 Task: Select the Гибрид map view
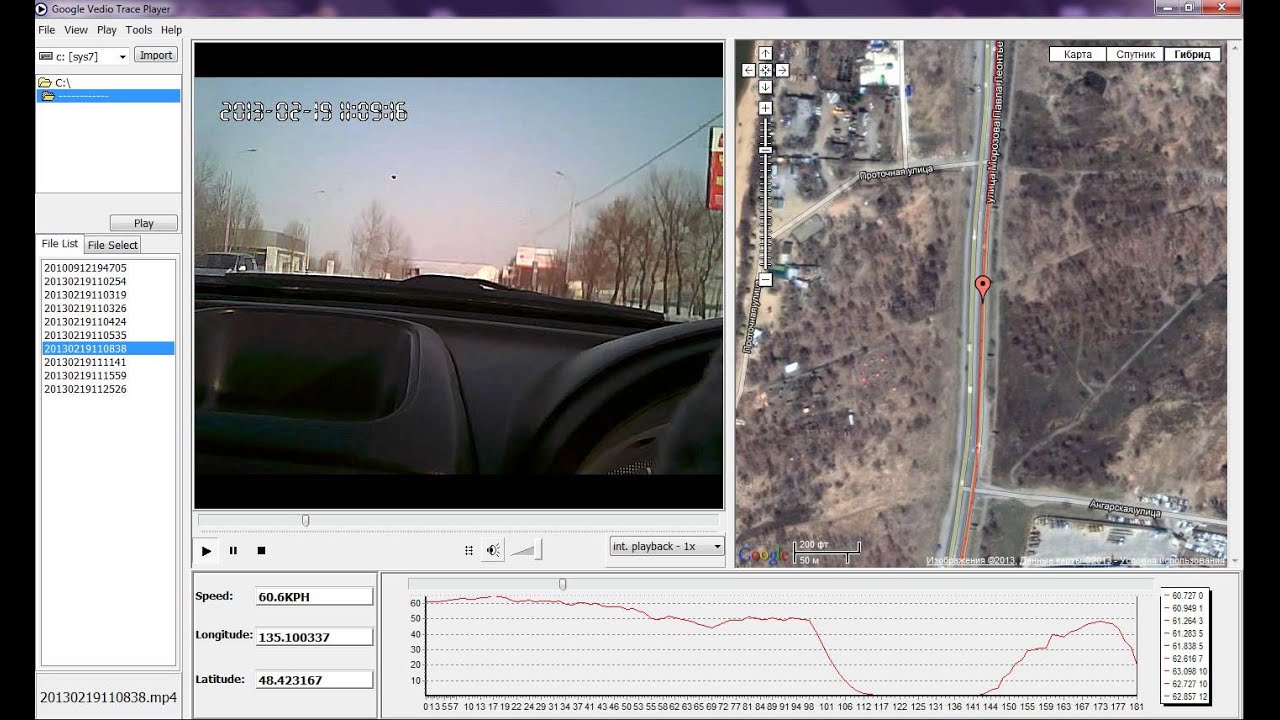[1192, 54]
